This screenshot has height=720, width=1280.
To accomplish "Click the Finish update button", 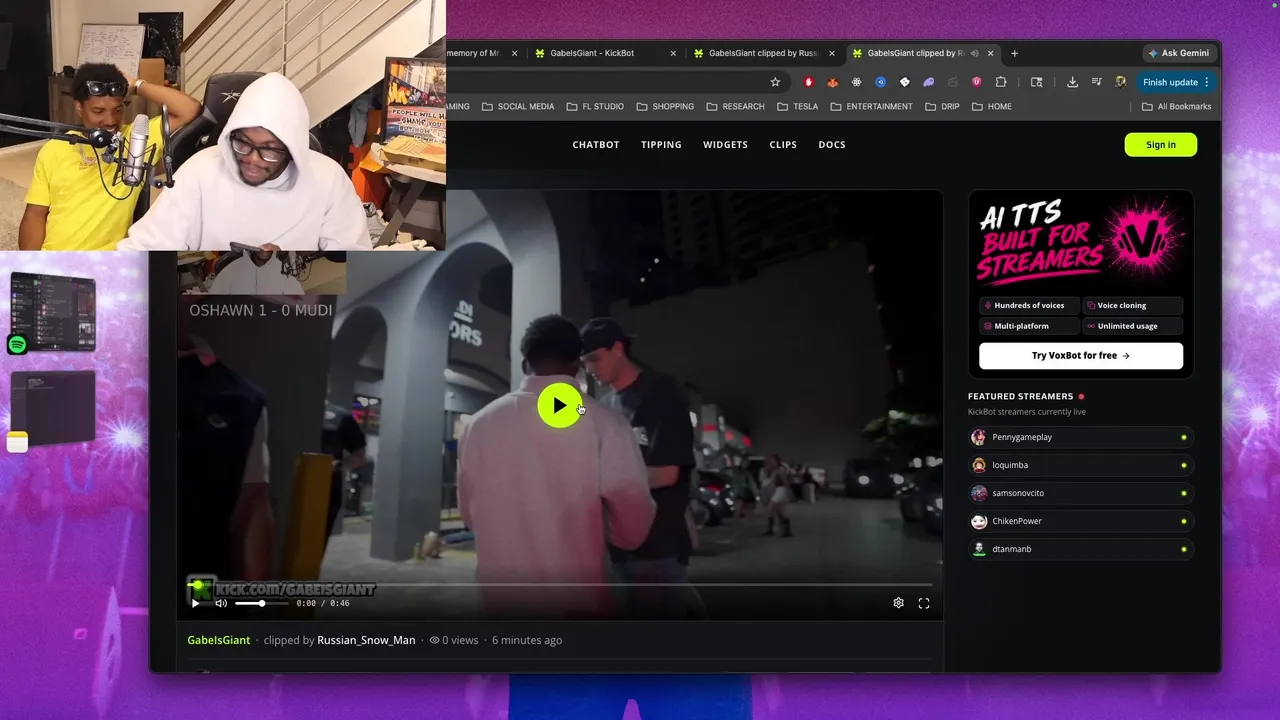I will 1170,82.
